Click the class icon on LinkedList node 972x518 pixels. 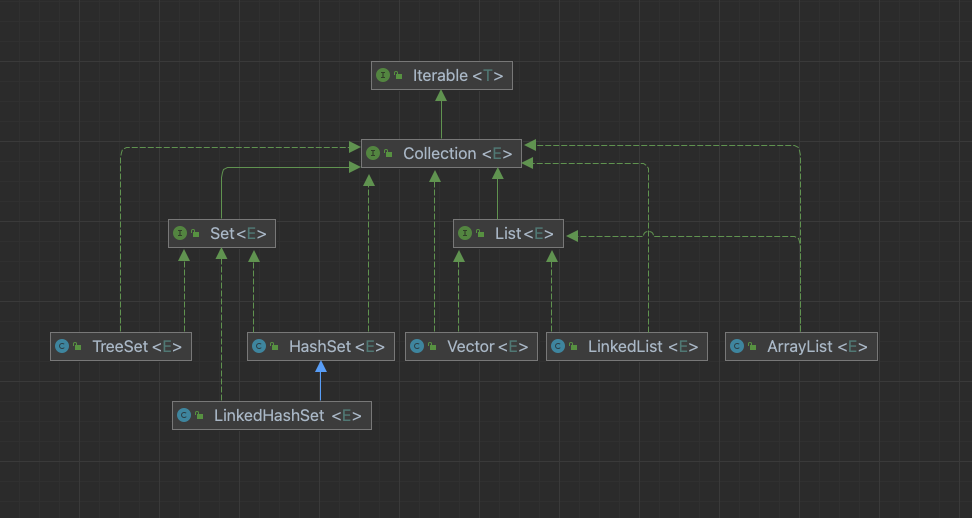click(558, 346)
